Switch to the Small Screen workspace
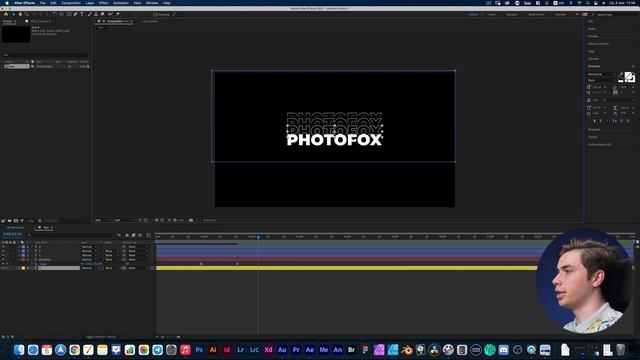This screenshot has width=640, height=360. pos(536,15)
